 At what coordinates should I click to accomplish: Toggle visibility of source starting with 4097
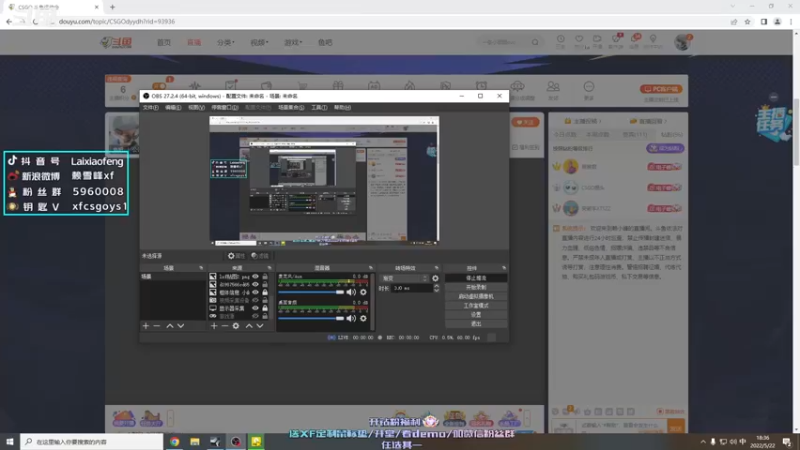tap(255, 285)
